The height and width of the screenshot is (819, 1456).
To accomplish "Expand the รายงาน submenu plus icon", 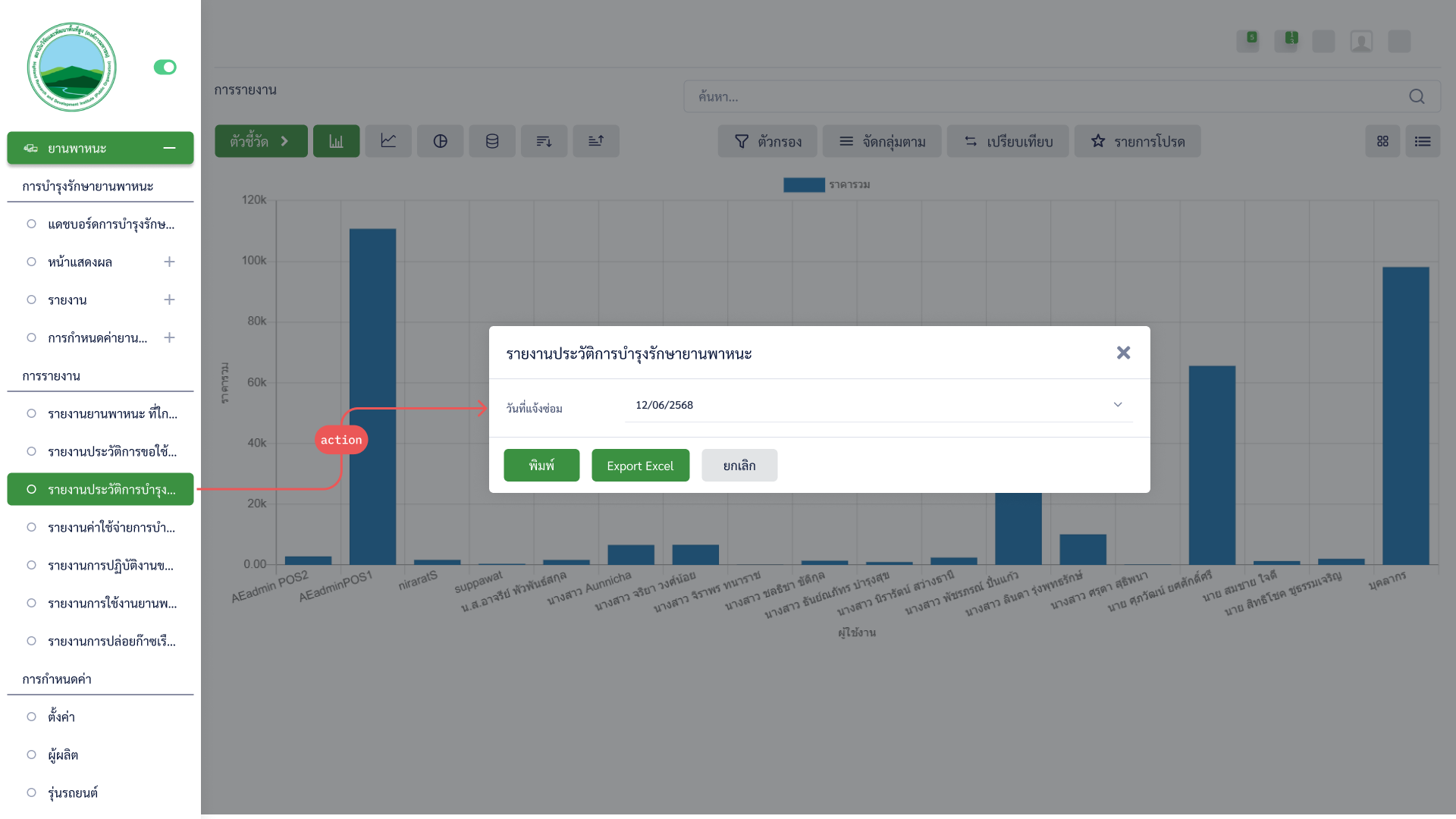I will point(169,300).
